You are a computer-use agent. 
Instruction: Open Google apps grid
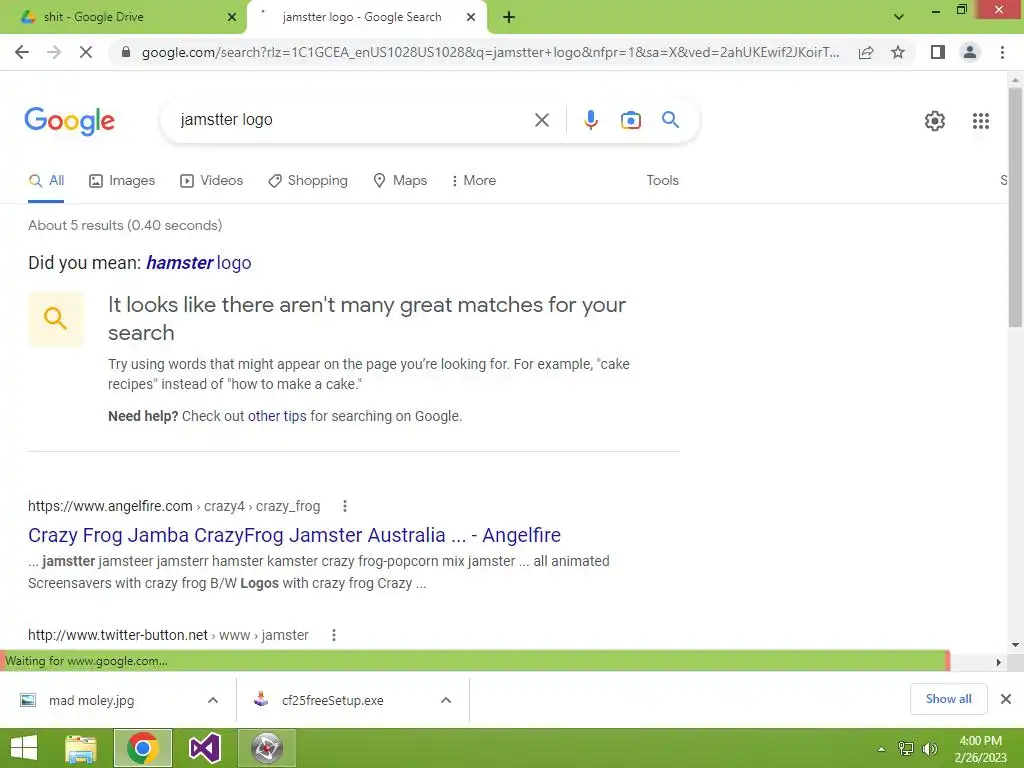coord(981,121)
